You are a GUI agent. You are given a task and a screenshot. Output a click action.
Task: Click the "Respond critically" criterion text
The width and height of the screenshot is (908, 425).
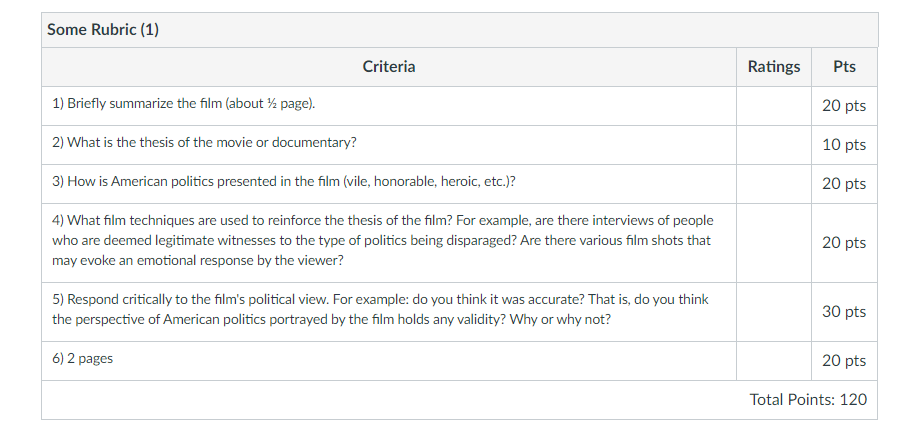click(380, 309)
